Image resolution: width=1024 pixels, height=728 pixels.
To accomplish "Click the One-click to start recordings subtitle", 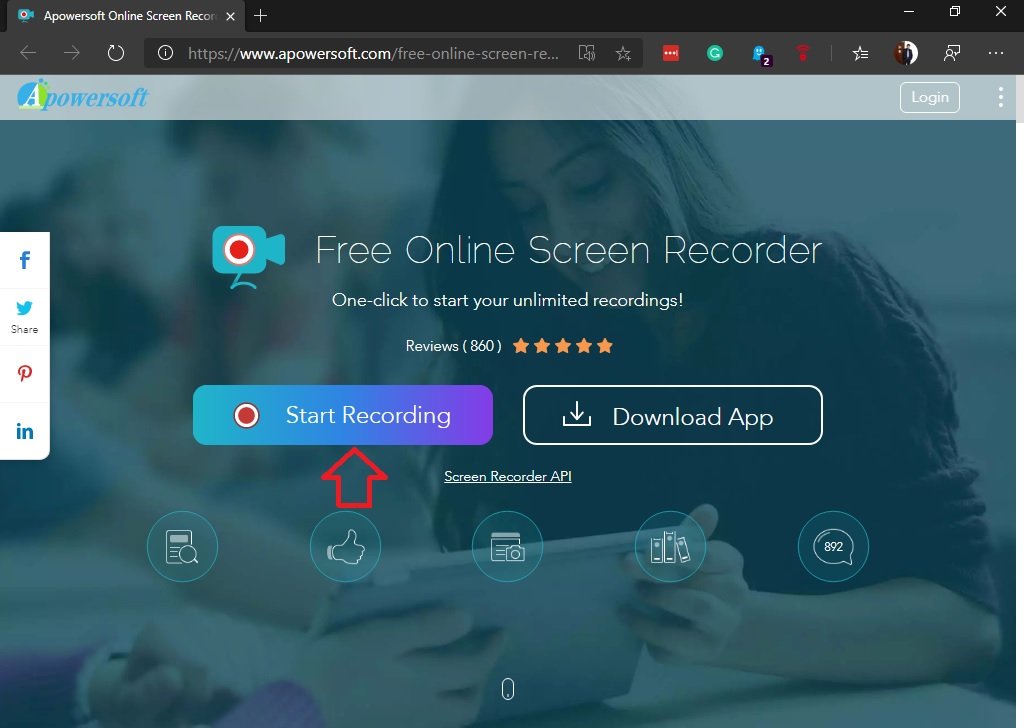I will point(507,300).
